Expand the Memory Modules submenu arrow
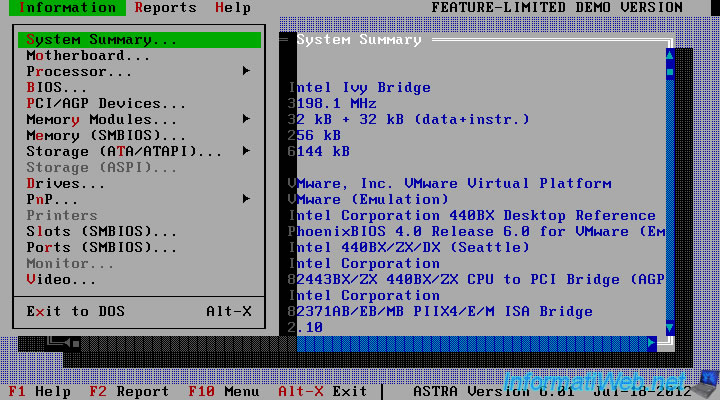The width and height of the screenshot is (720, 400). coord(246,120)
